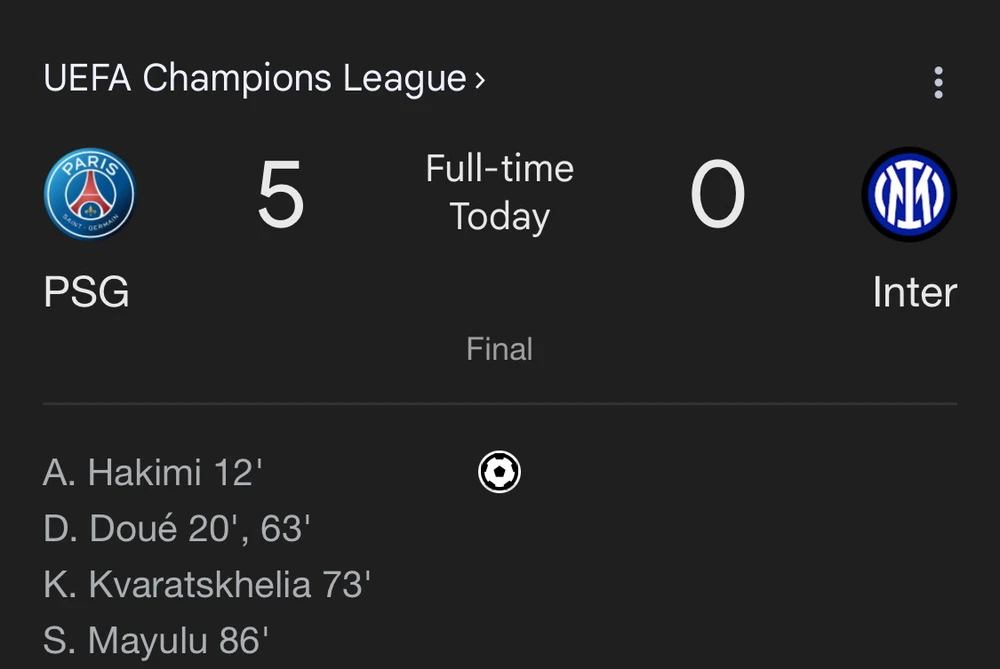This screenshot has width=1000, height=669.
Task: Click the PSG club crest
Action: 89,194
